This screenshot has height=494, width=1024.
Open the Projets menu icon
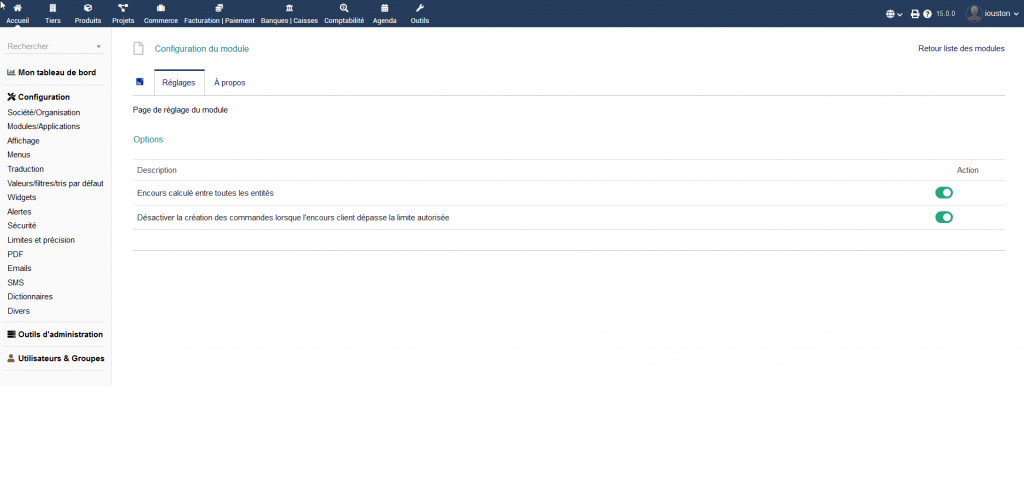123,8
